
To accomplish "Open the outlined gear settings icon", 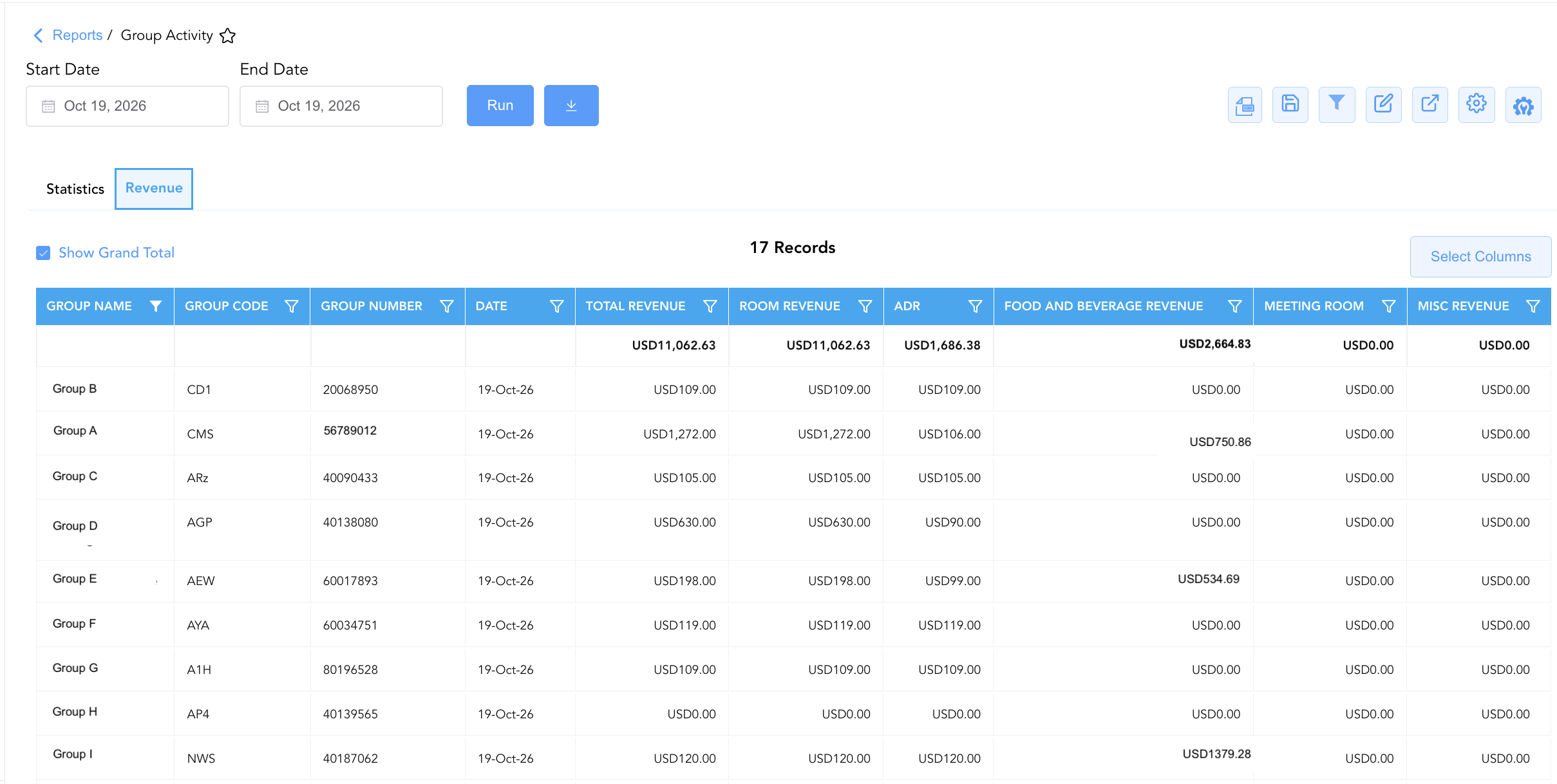I will (x=1476, y=105).
